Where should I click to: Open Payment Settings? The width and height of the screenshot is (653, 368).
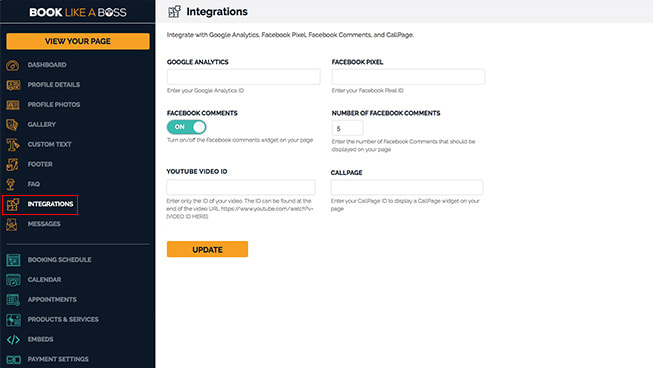pos(58,359)
